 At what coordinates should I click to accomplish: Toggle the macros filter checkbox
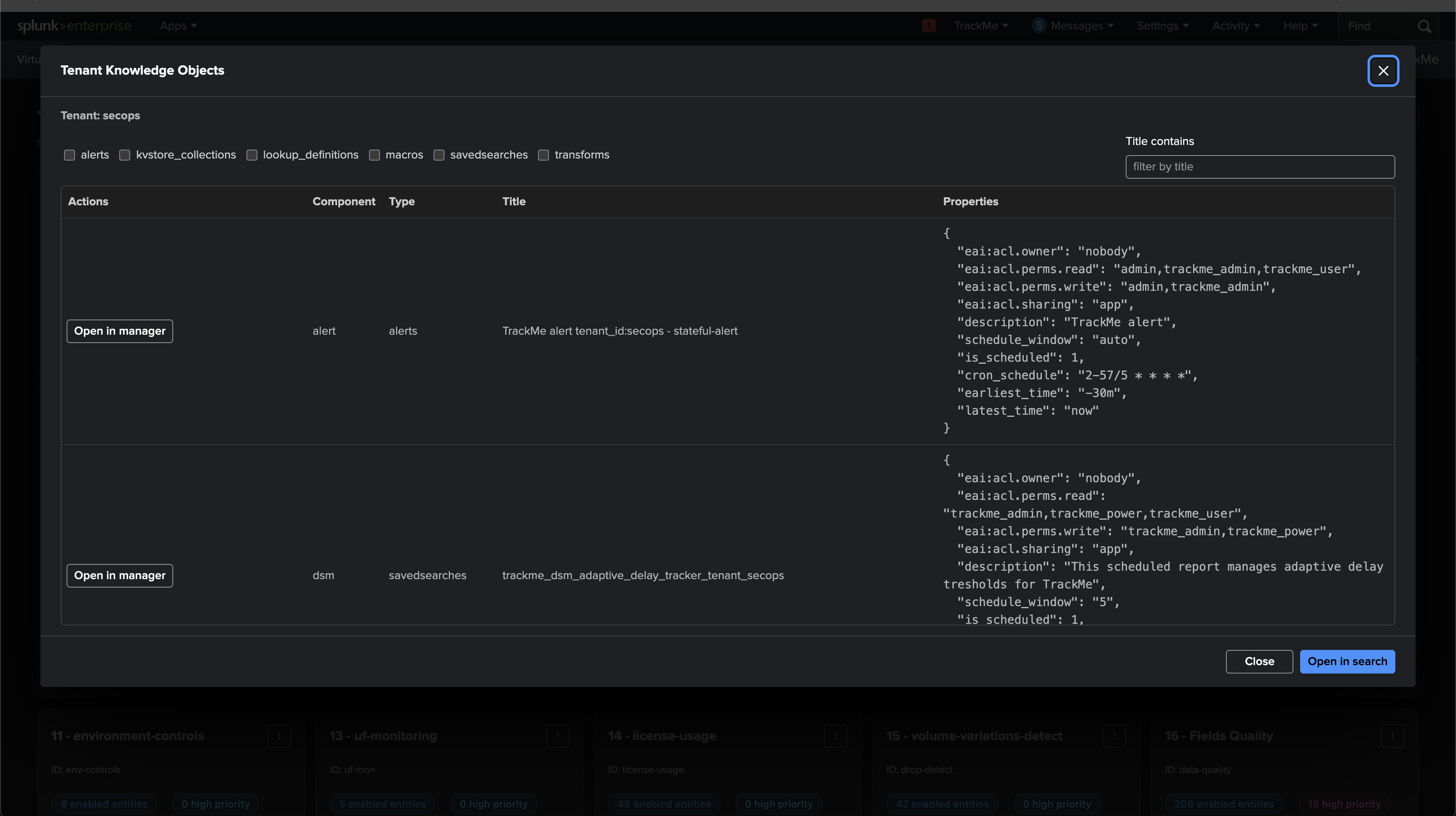(x=374, y=155)
